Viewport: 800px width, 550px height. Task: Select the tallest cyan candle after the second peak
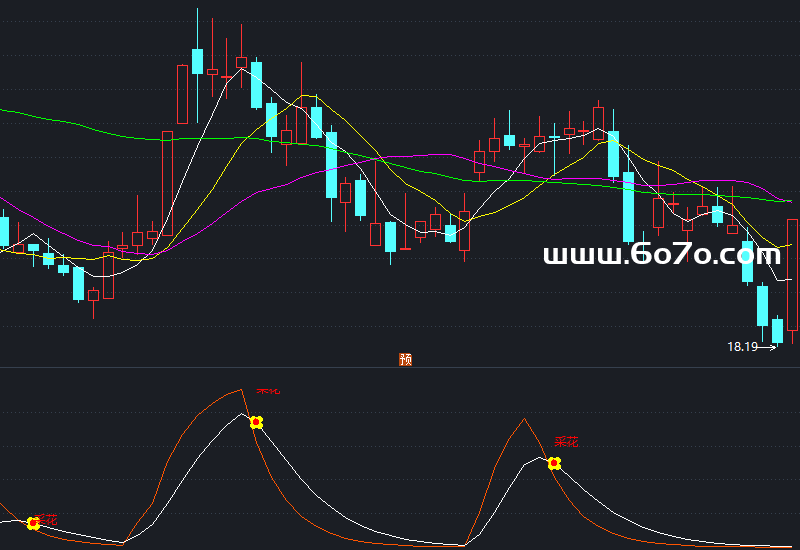[628, 206]
